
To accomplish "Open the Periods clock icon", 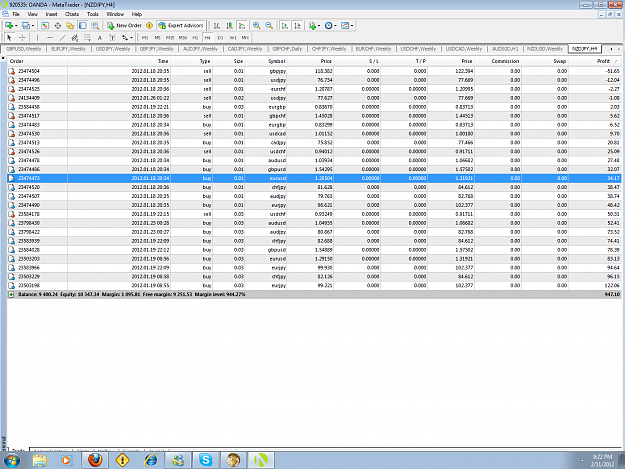I will click(x=328, y=26).
